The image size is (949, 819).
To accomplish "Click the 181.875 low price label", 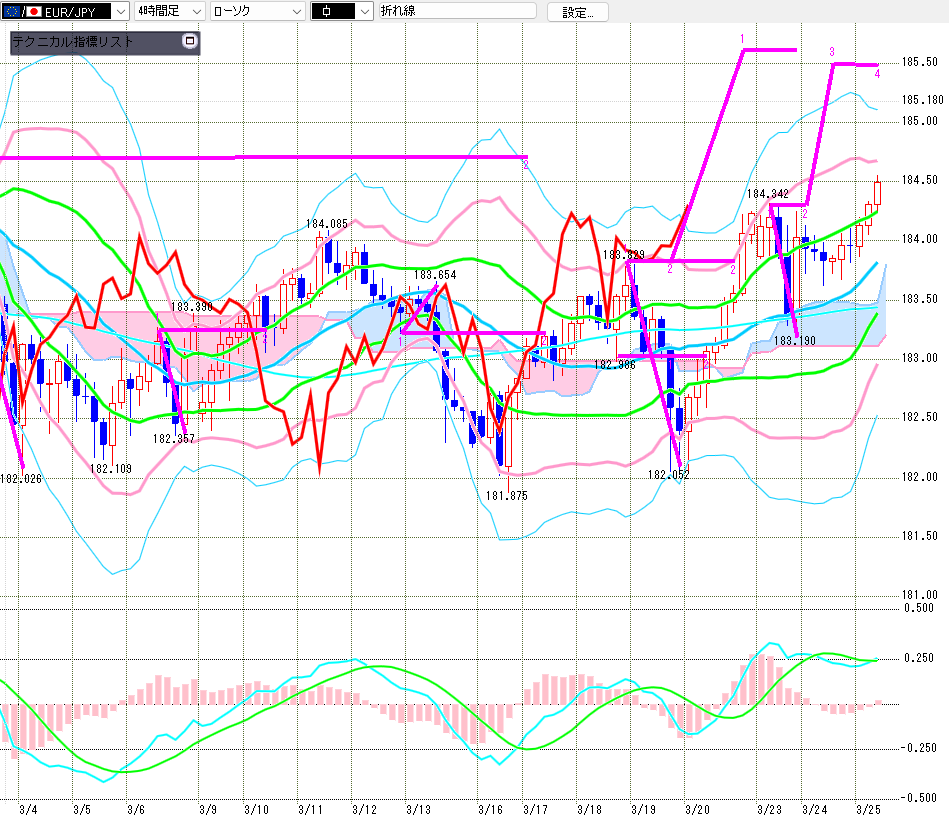I will click(x=506, y=495).
